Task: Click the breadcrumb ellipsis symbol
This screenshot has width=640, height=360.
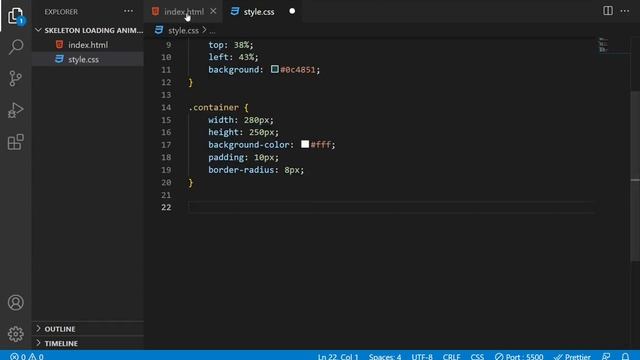Action: 212,31
